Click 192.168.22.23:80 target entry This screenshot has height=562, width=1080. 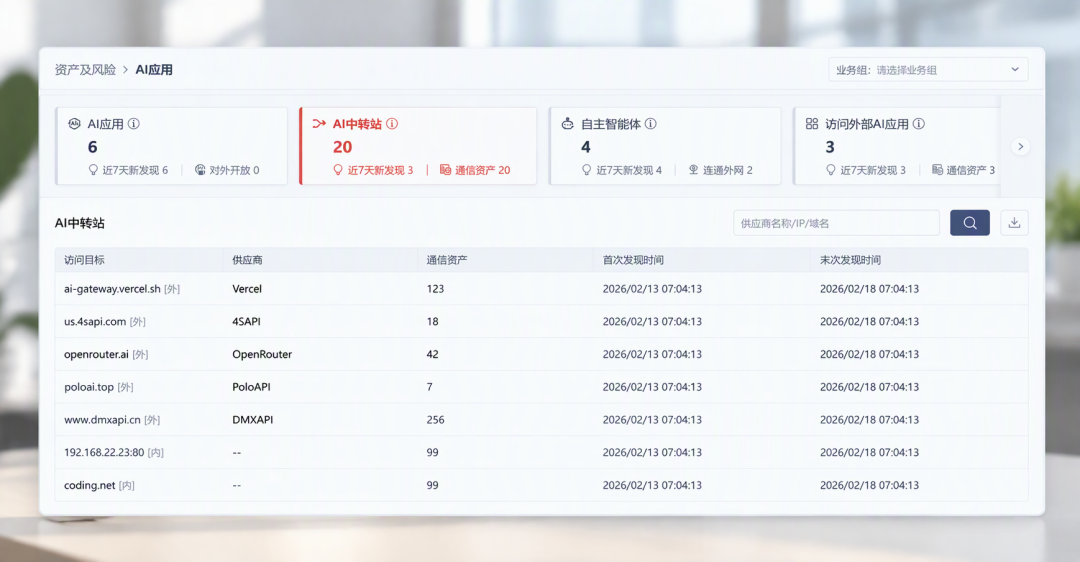coord(104,452)
